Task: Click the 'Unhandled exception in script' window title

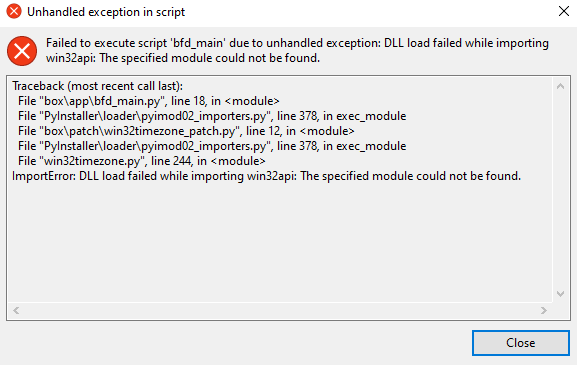Action: [x=106, y=12]
